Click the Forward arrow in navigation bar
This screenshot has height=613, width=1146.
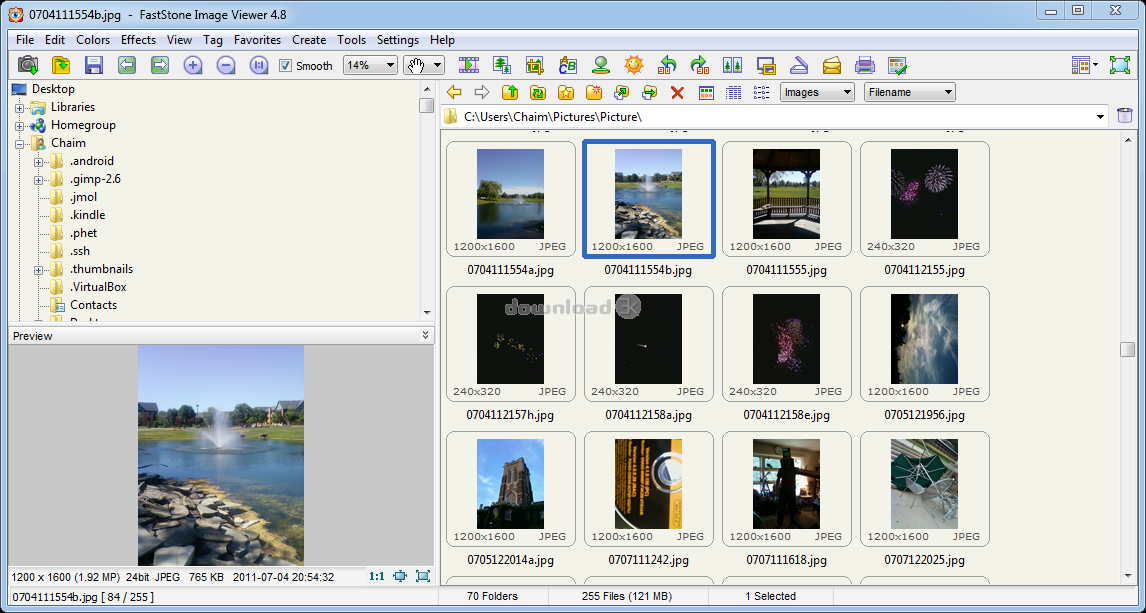[x=482, y=92]
